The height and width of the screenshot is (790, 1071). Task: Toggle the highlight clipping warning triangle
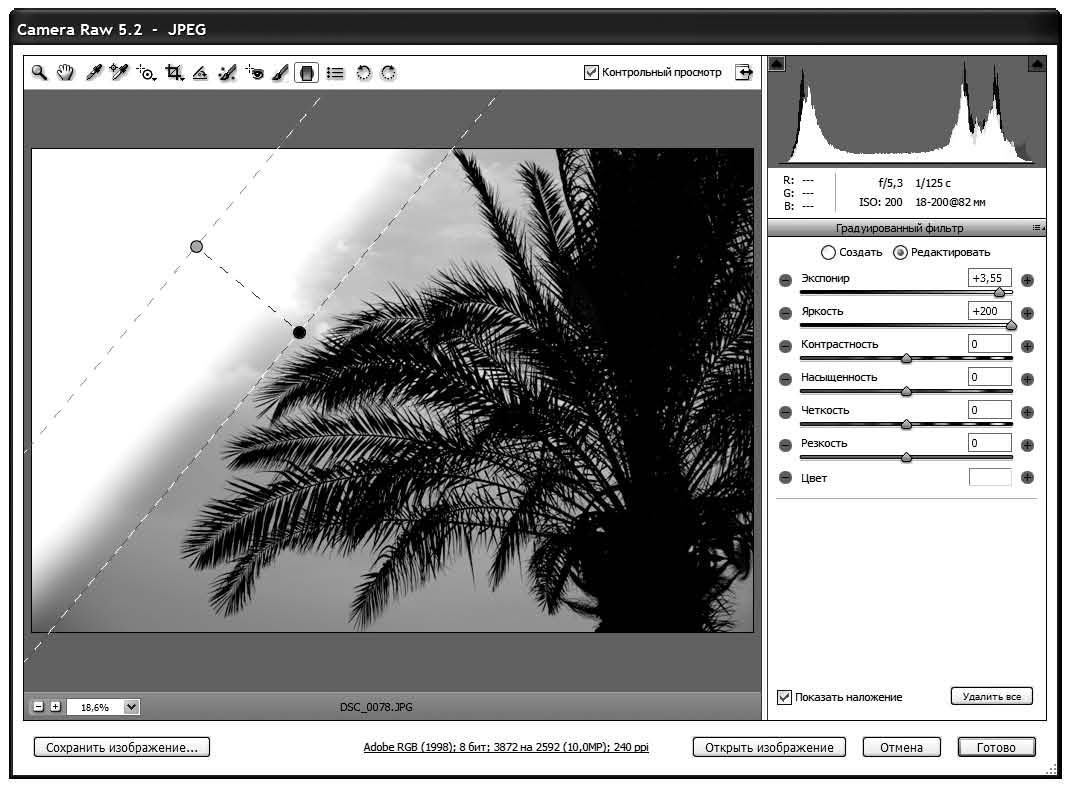click(1036, 64)
